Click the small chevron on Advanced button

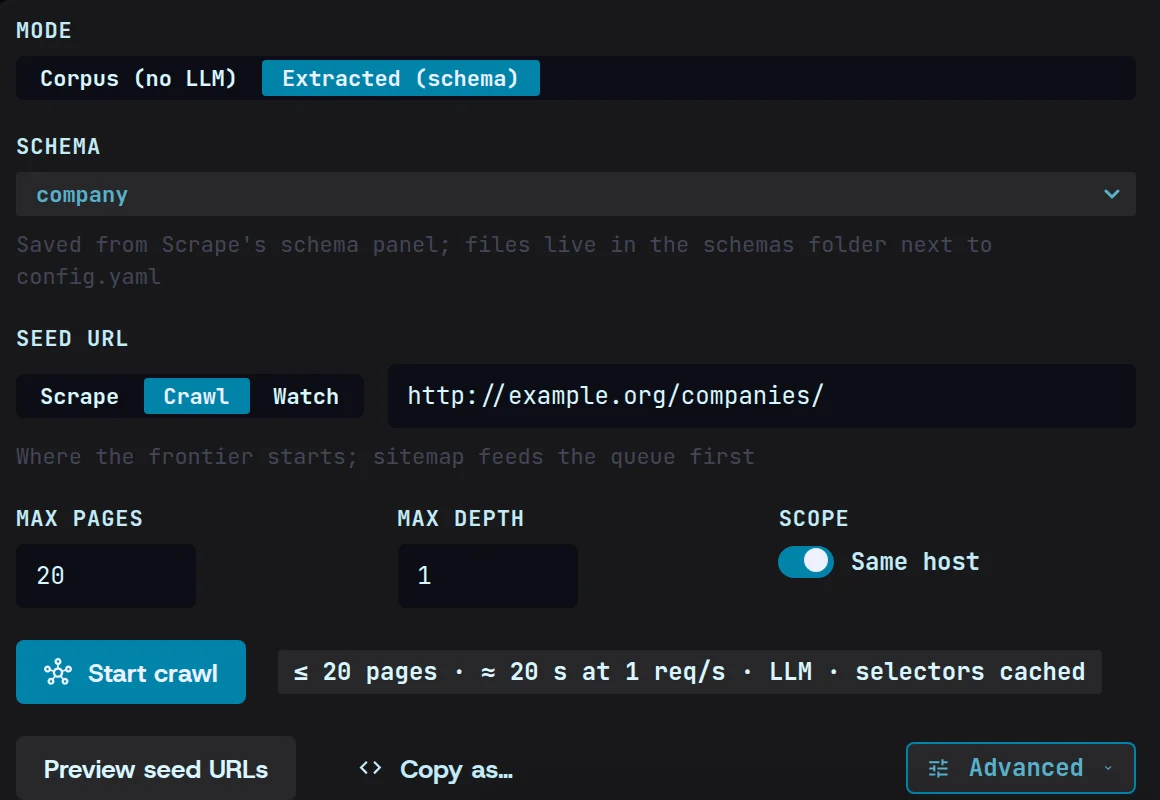click(1108, 768)
